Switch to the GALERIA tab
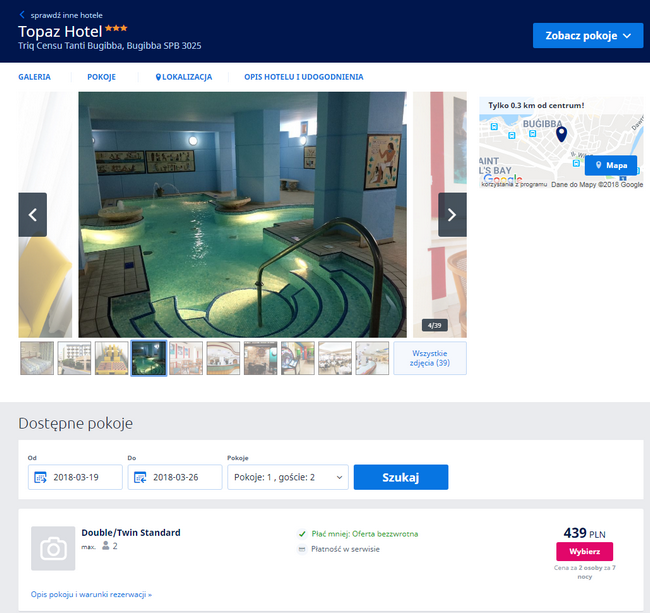 coord(34,77)
